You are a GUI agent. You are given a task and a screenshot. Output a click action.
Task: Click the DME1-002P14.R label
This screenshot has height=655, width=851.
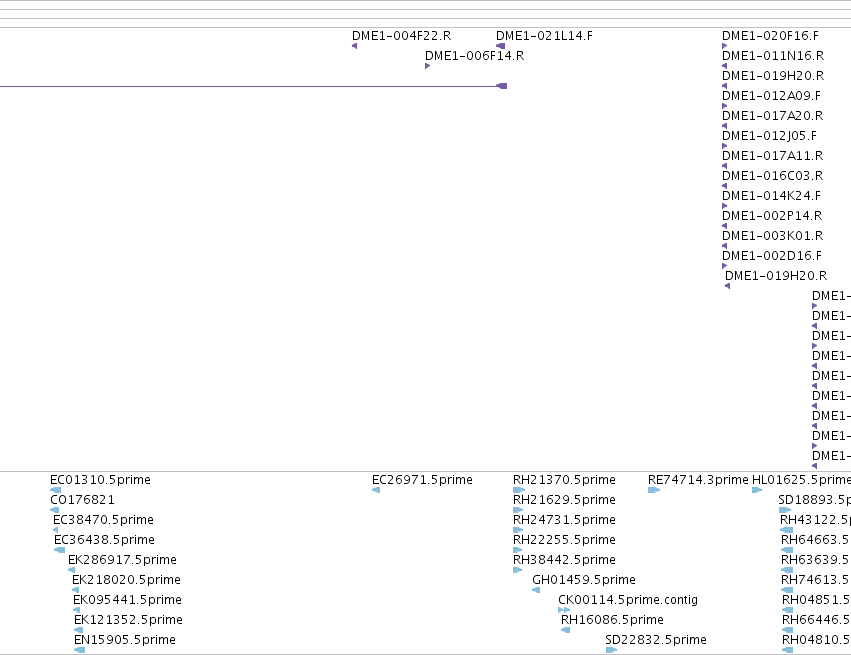point(772,216)
